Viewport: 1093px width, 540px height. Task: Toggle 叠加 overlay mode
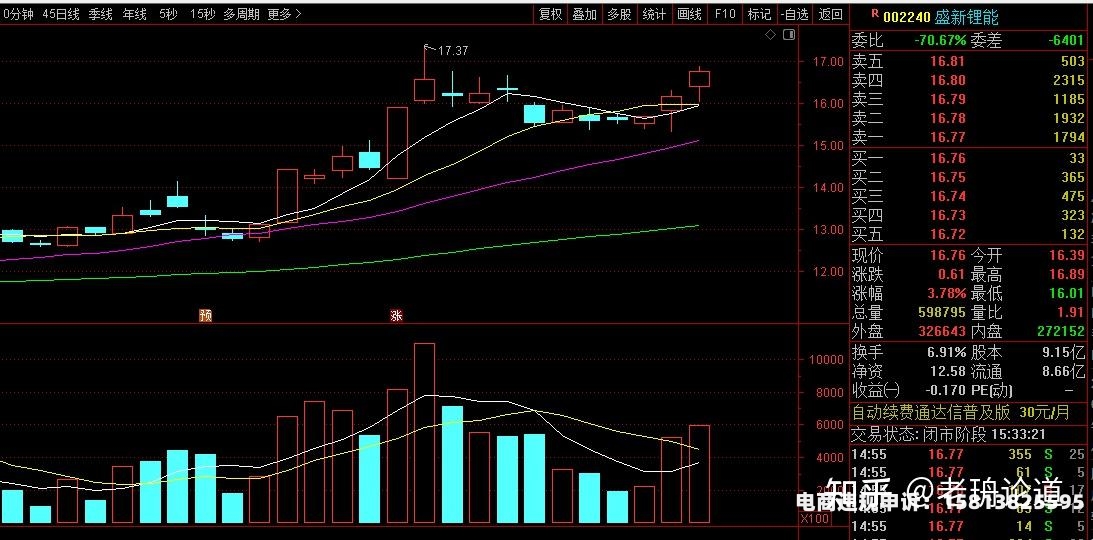click(x=585, y=14)
